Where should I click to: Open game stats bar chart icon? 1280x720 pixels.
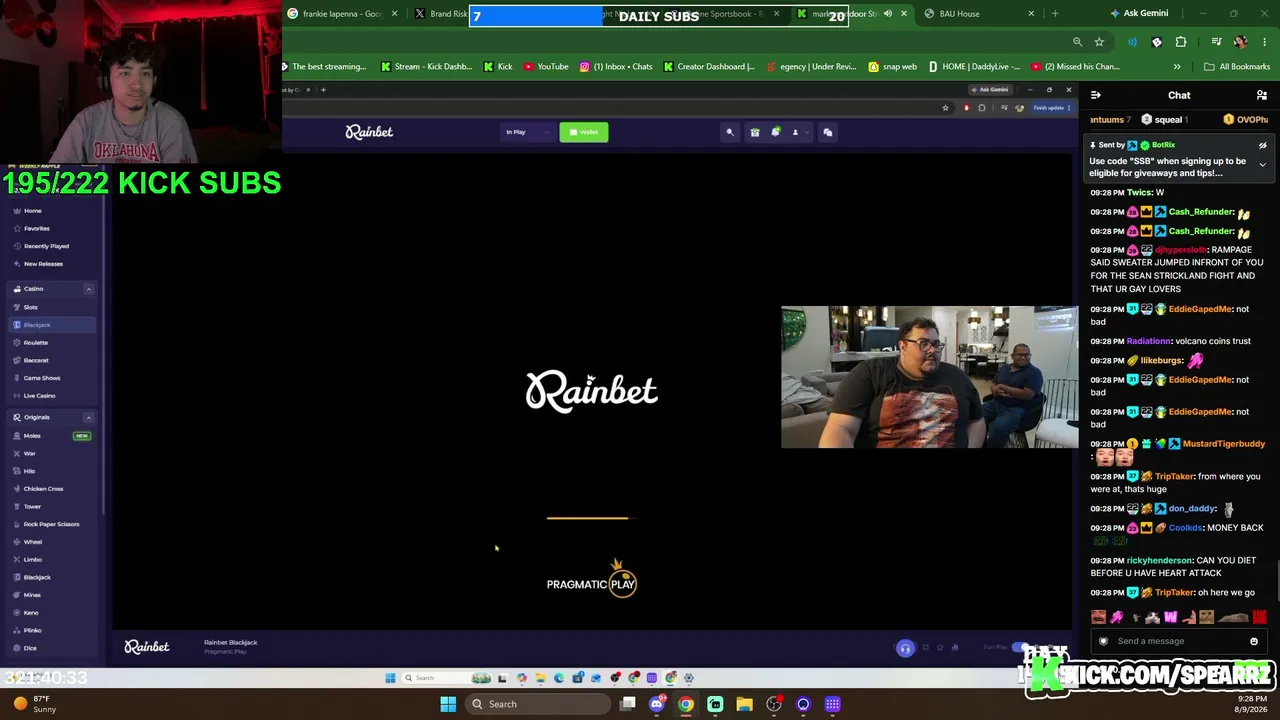[955, 648]
